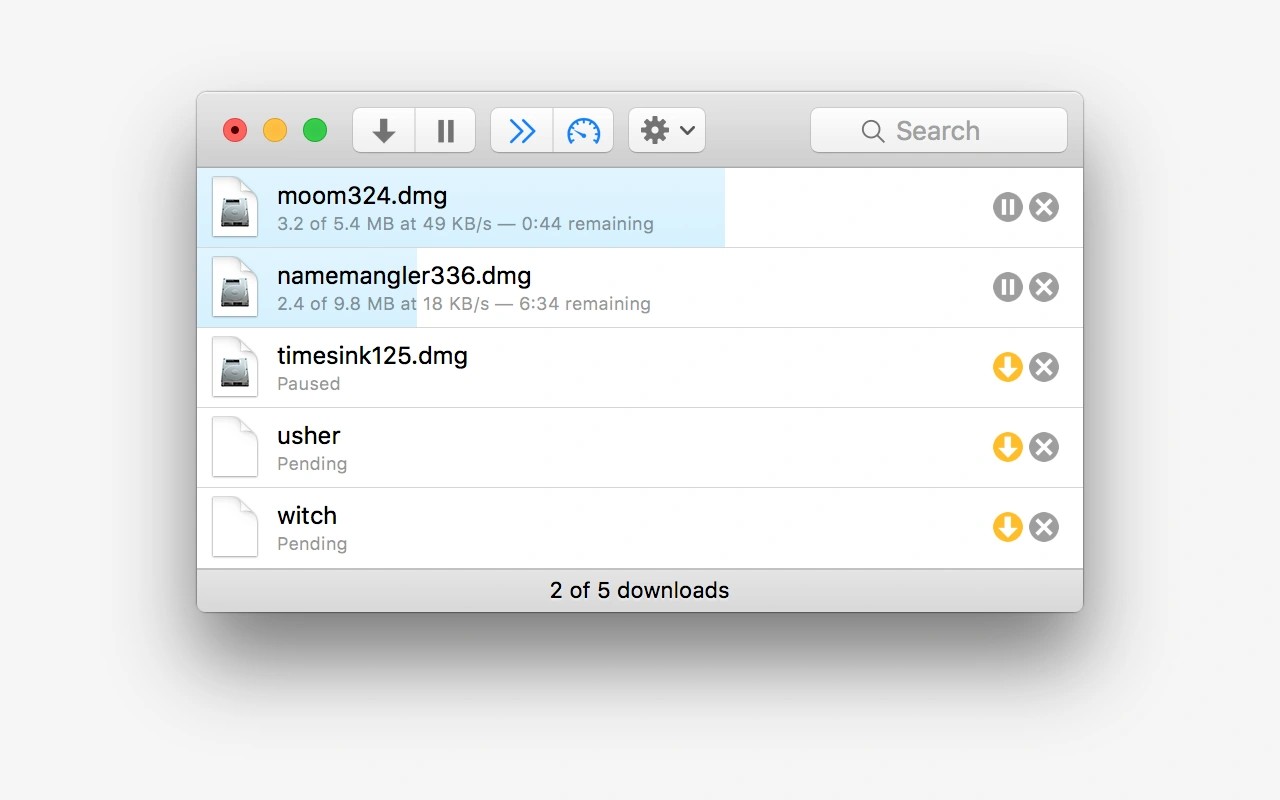Cancel the timesink125.dmg download
The height and width of the screenshot is (800, 1280).
click(1044, 367)
